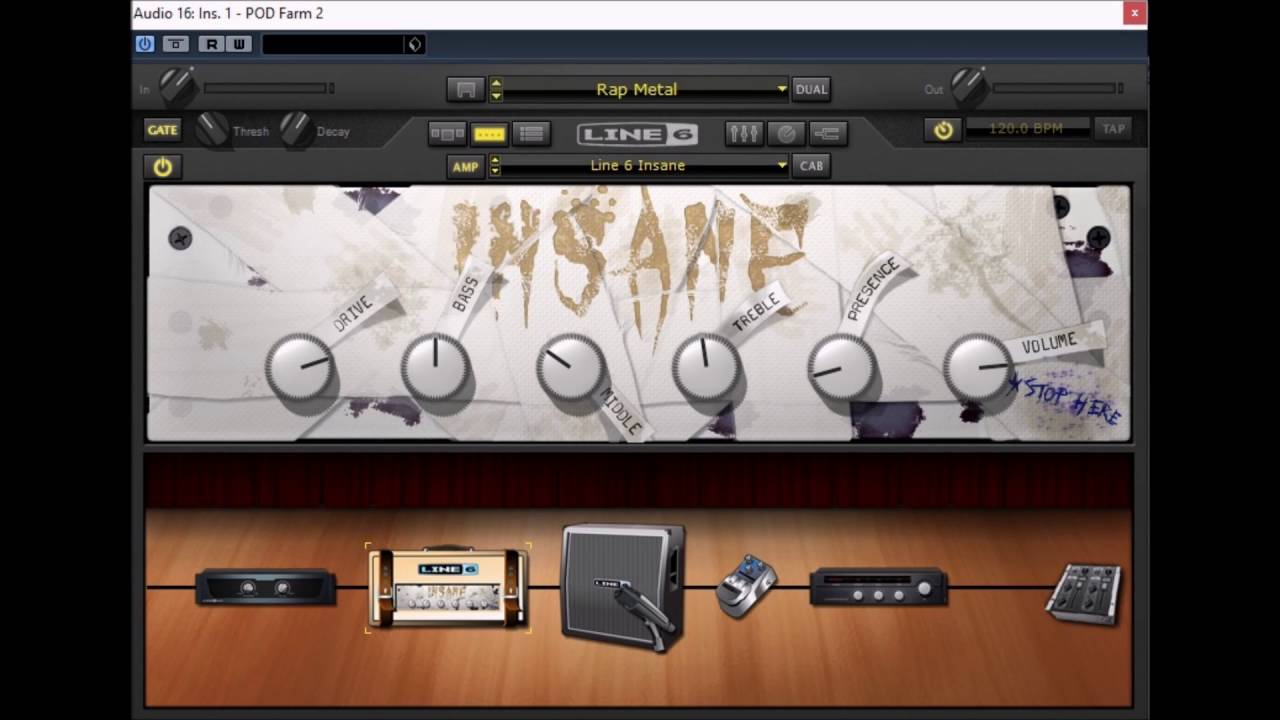Image resolution: width=1280 pixels, height=720 pixels.
Task: Select the AMP button
Action: tap(465, 166)
